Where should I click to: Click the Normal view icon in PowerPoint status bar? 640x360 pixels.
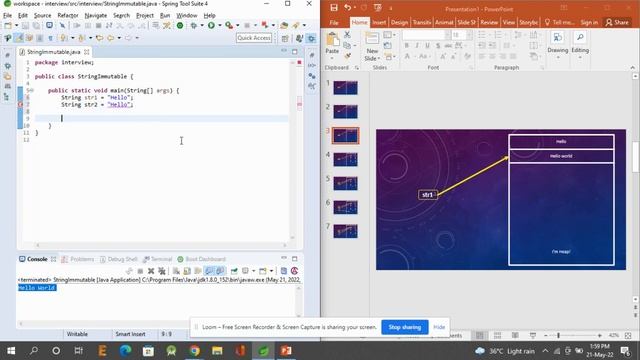pyautogui.click(x=480, y=336)
